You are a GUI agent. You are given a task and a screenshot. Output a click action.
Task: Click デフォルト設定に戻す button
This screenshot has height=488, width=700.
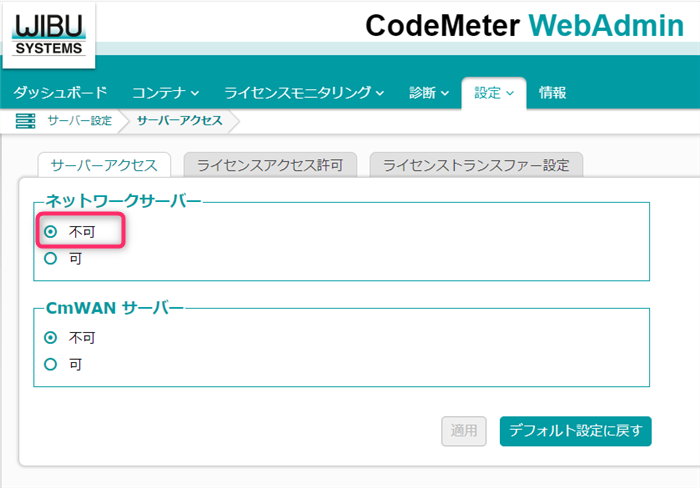click(575, 431)
